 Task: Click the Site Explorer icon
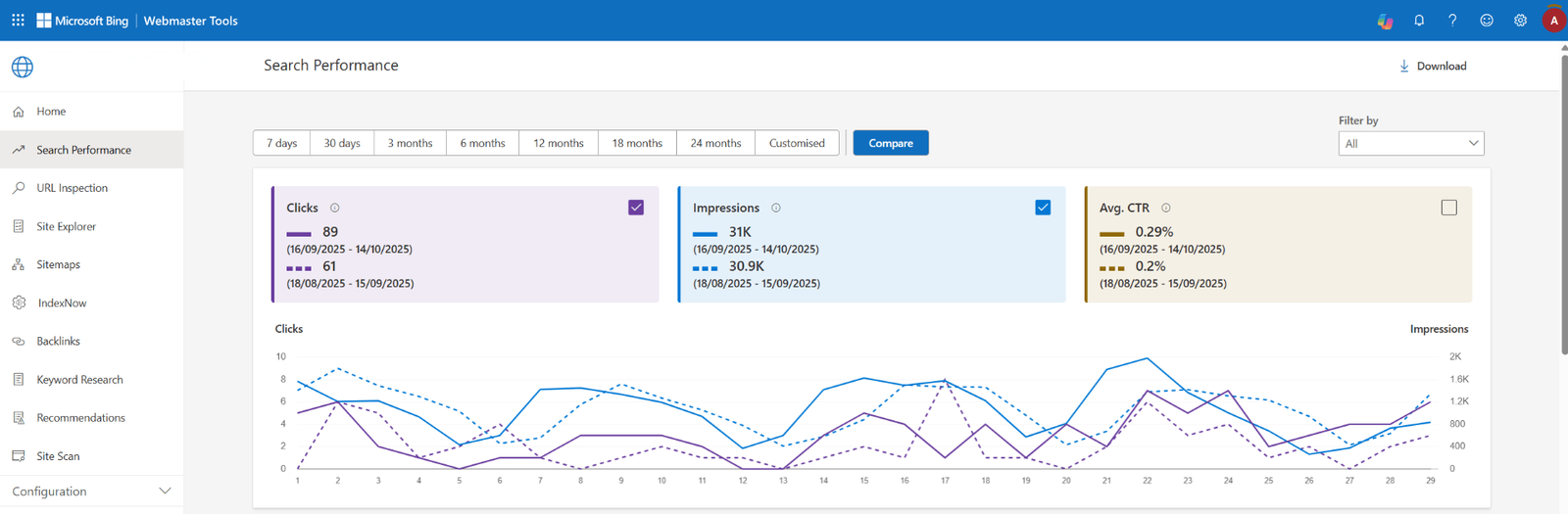[19, 226]
